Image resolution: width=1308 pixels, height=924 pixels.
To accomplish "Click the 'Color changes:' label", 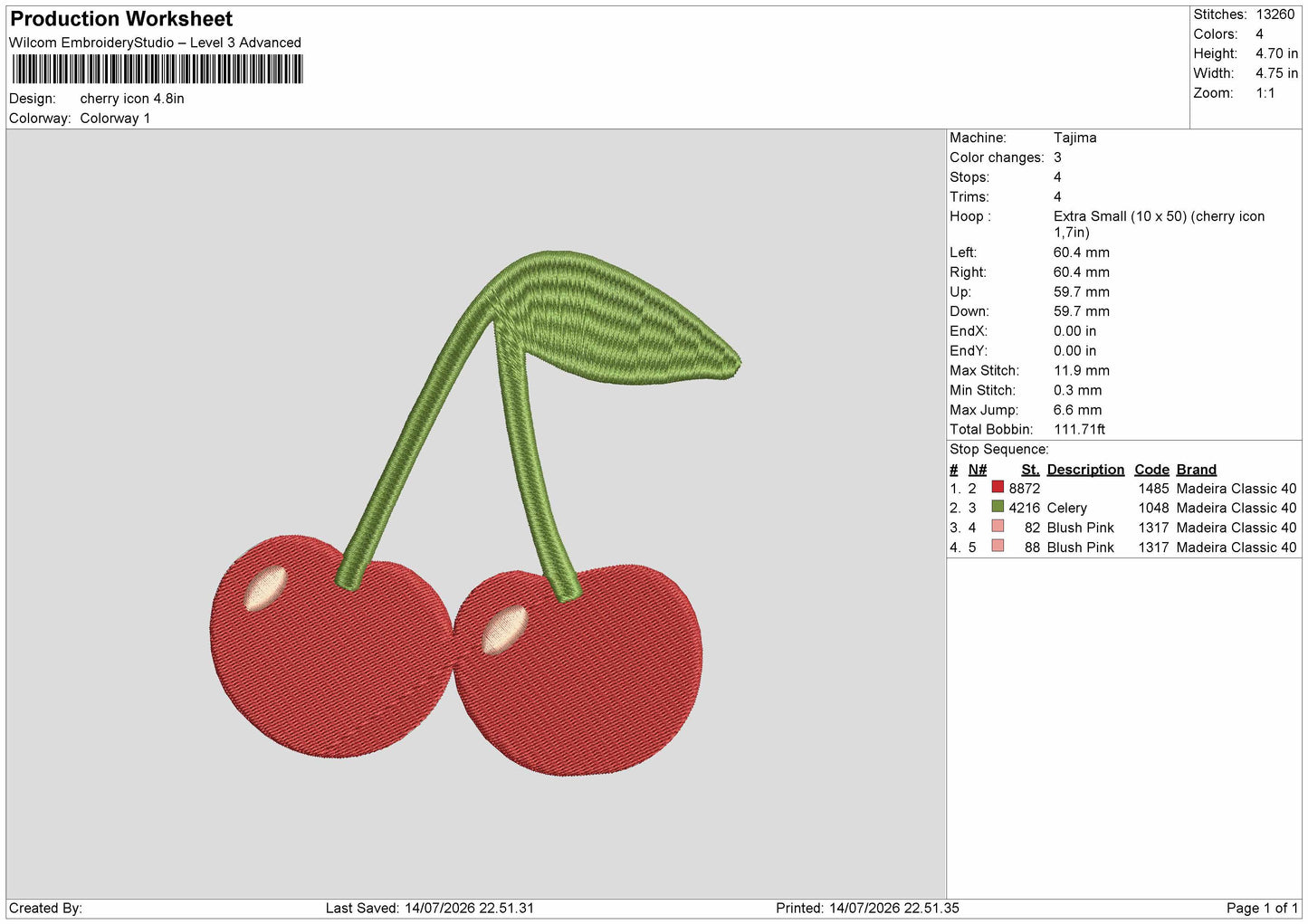I will click(997, 157).
